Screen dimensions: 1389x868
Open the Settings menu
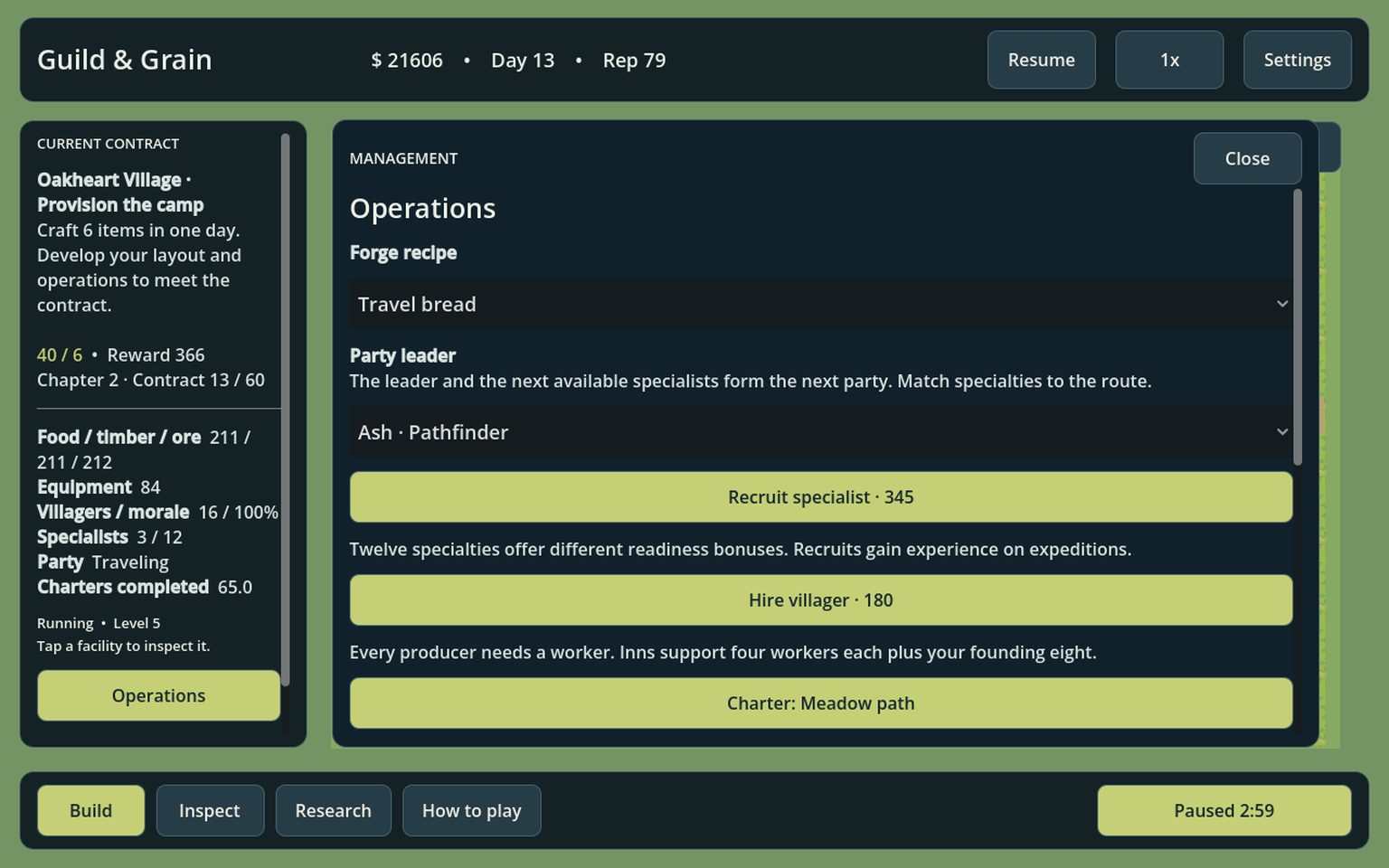(x=1297, y=60)
